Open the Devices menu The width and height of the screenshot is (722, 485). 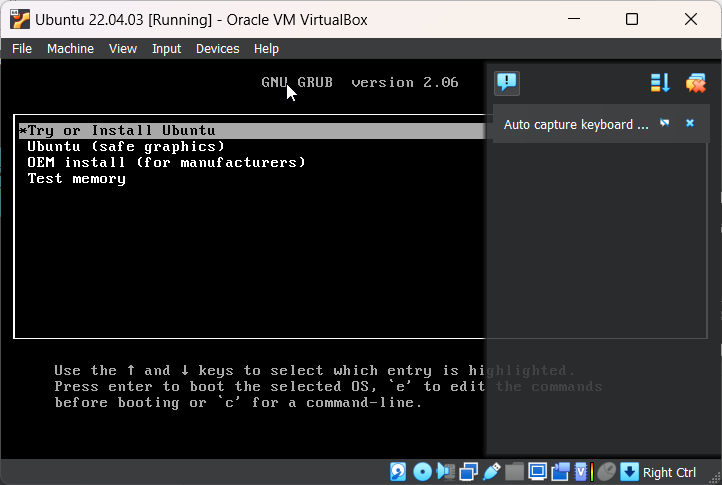217,48
